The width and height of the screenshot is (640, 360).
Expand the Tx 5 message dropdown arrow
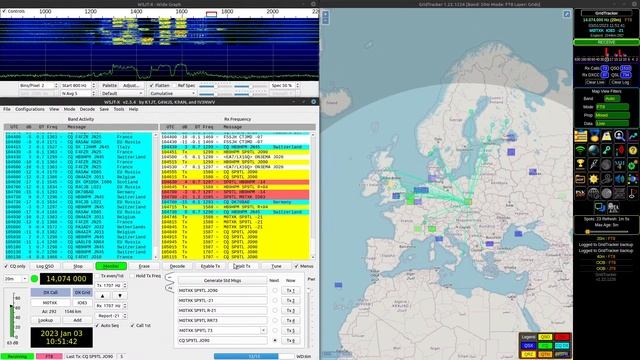(263, 330)
